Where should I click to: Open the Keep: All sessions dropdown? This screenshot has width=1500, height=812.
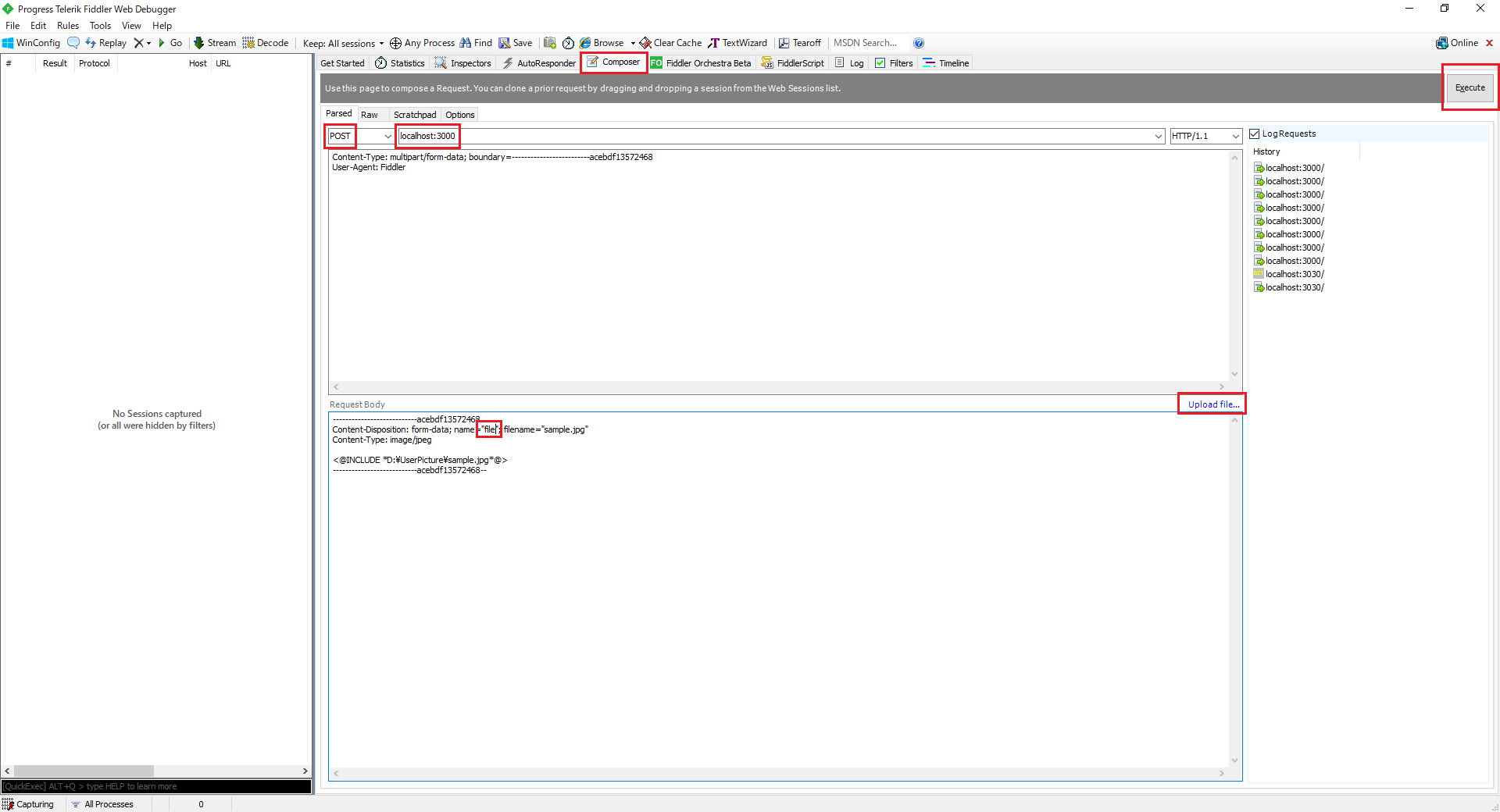point(344,43)
